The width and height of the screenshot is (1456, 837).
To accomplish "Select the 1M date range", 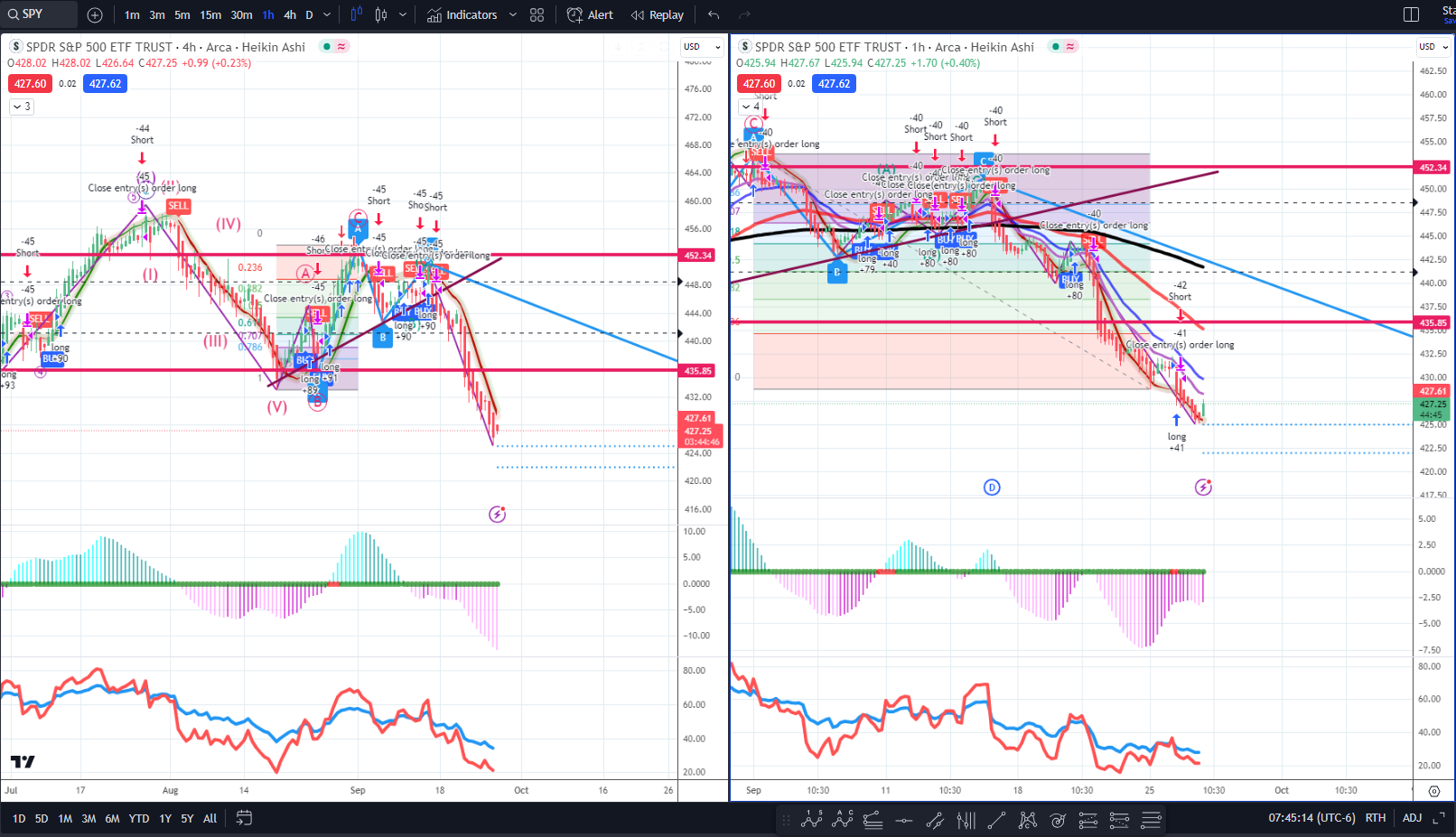I will point(65,819).
